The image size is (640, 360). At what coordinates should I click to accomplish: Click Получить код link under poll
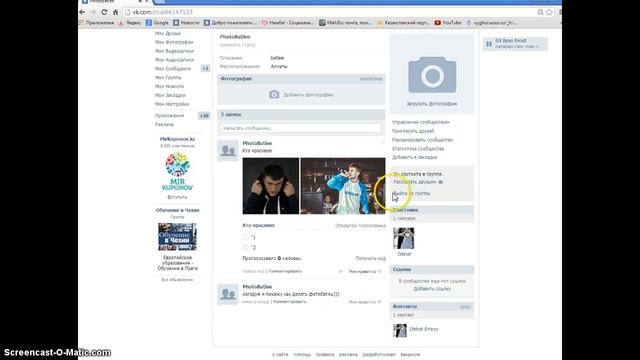[371, 258]
